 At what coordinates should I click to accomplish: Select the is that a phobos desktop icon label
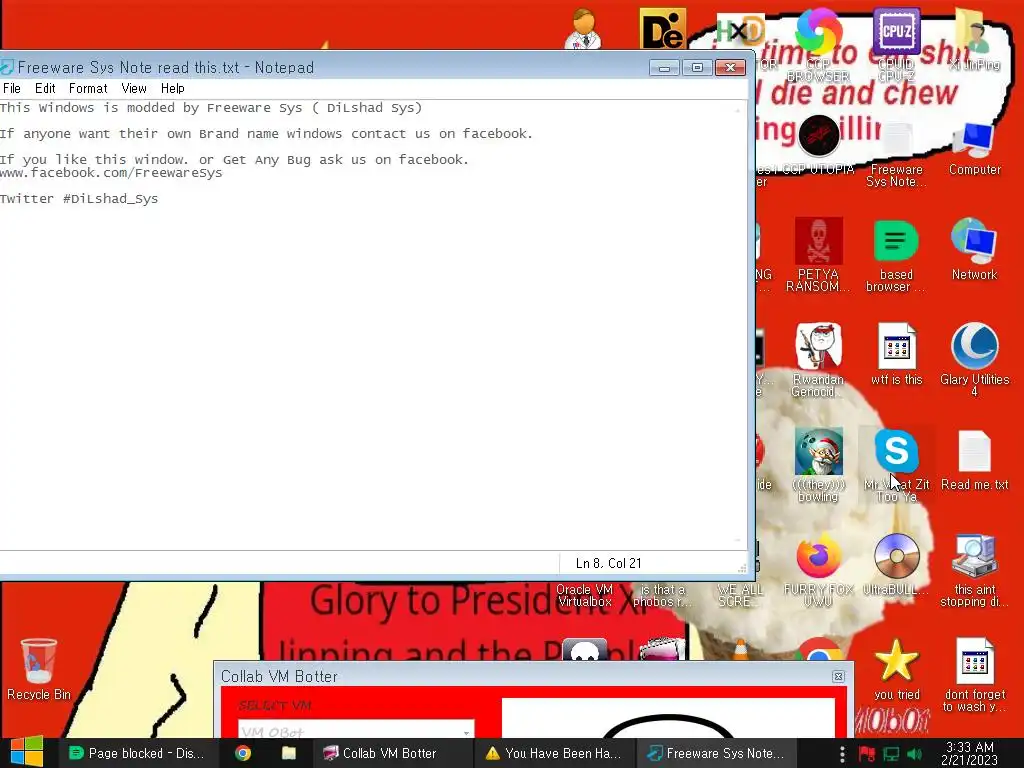click(662, 596)
